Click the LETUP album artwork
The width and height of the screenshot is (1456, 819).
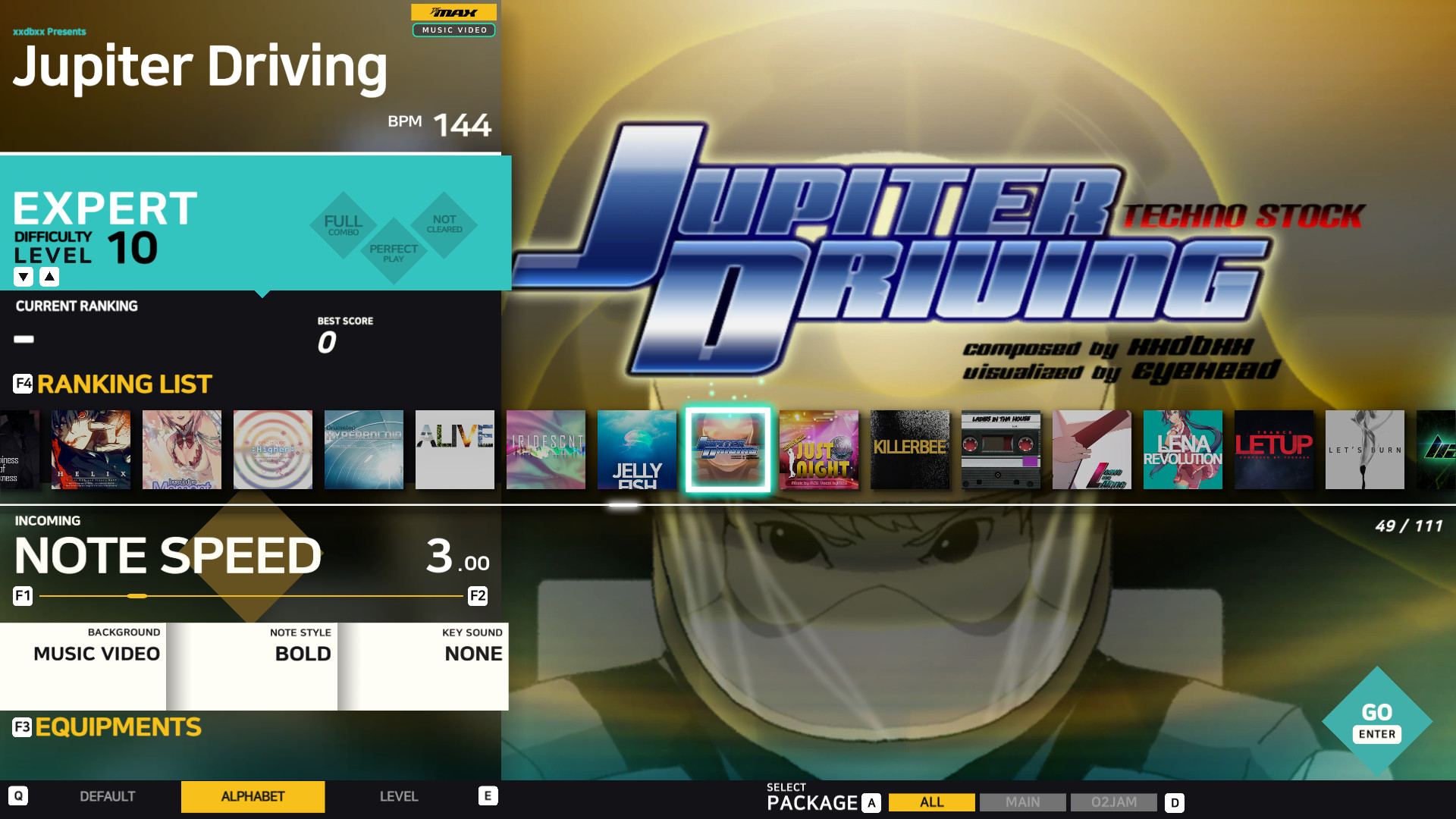pos(1273,450)
